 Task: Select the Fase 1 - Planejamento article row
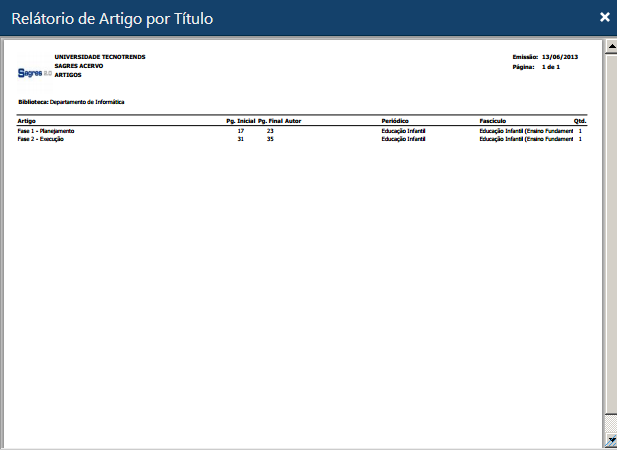pos(46,131)
